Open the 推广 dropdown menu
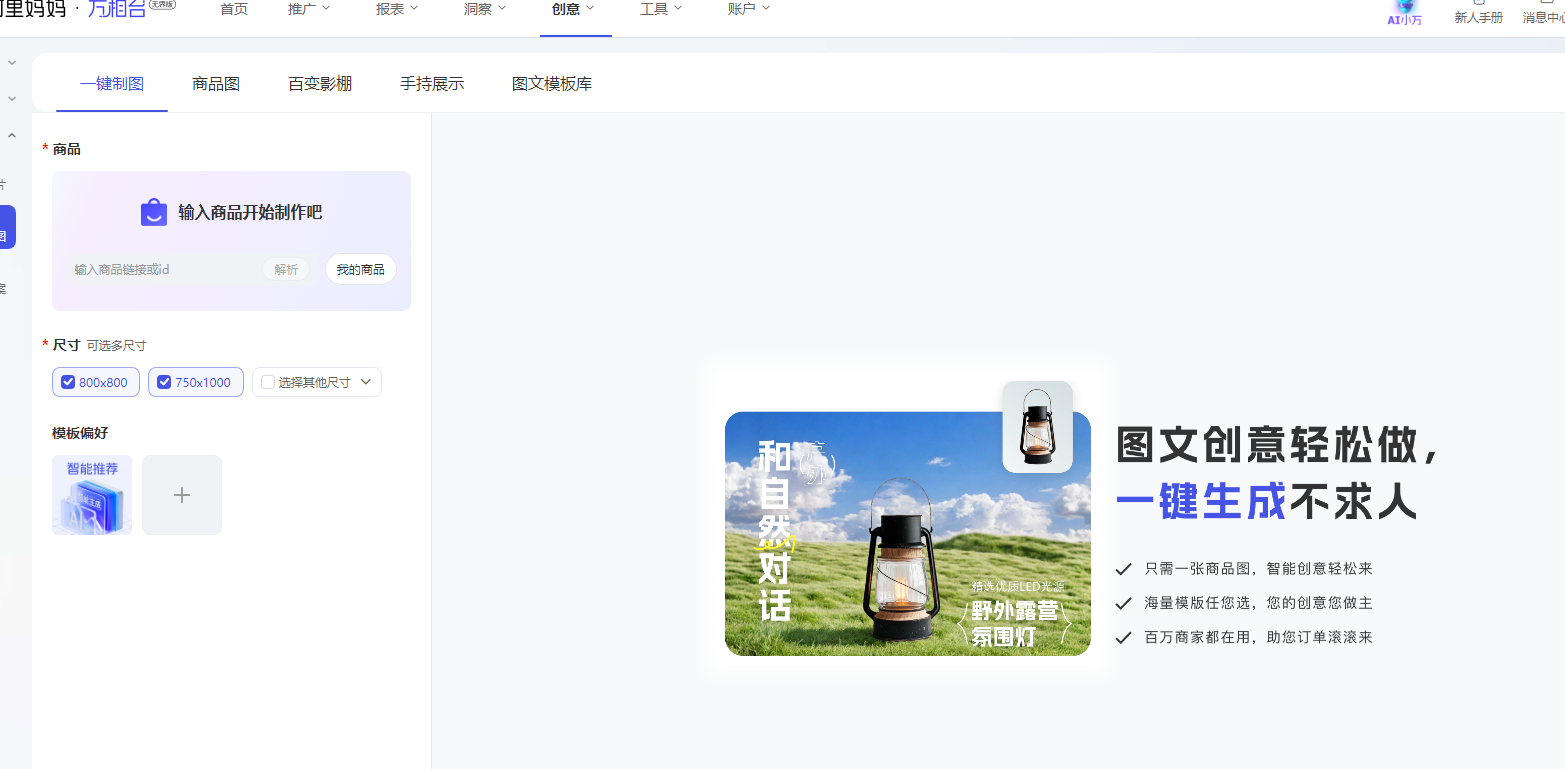The width and height of the screenshot is (1565, 769). click(x=308, y=9)
